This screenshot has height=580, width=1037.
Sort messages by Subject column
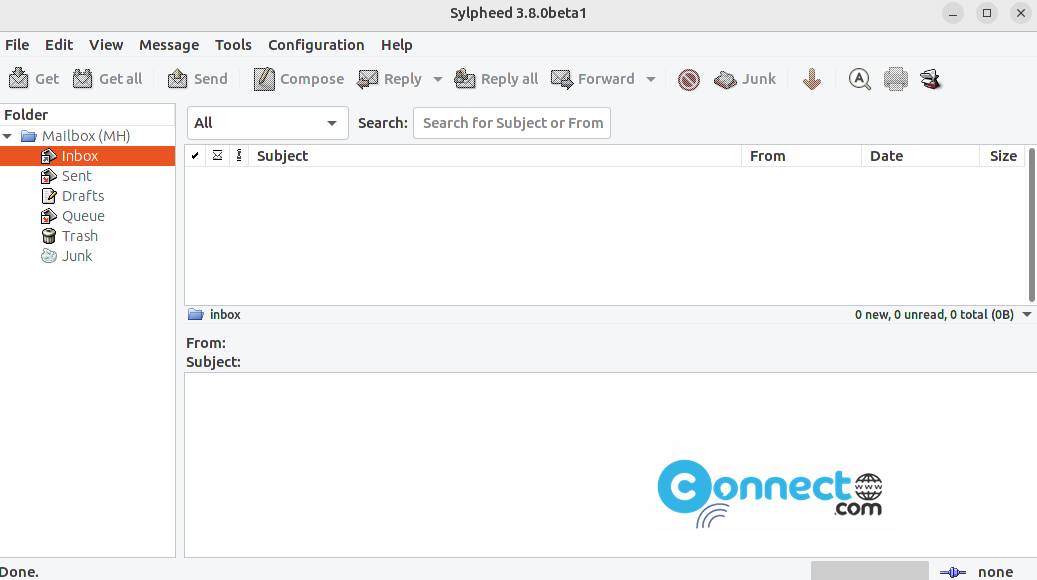(495, 156)
